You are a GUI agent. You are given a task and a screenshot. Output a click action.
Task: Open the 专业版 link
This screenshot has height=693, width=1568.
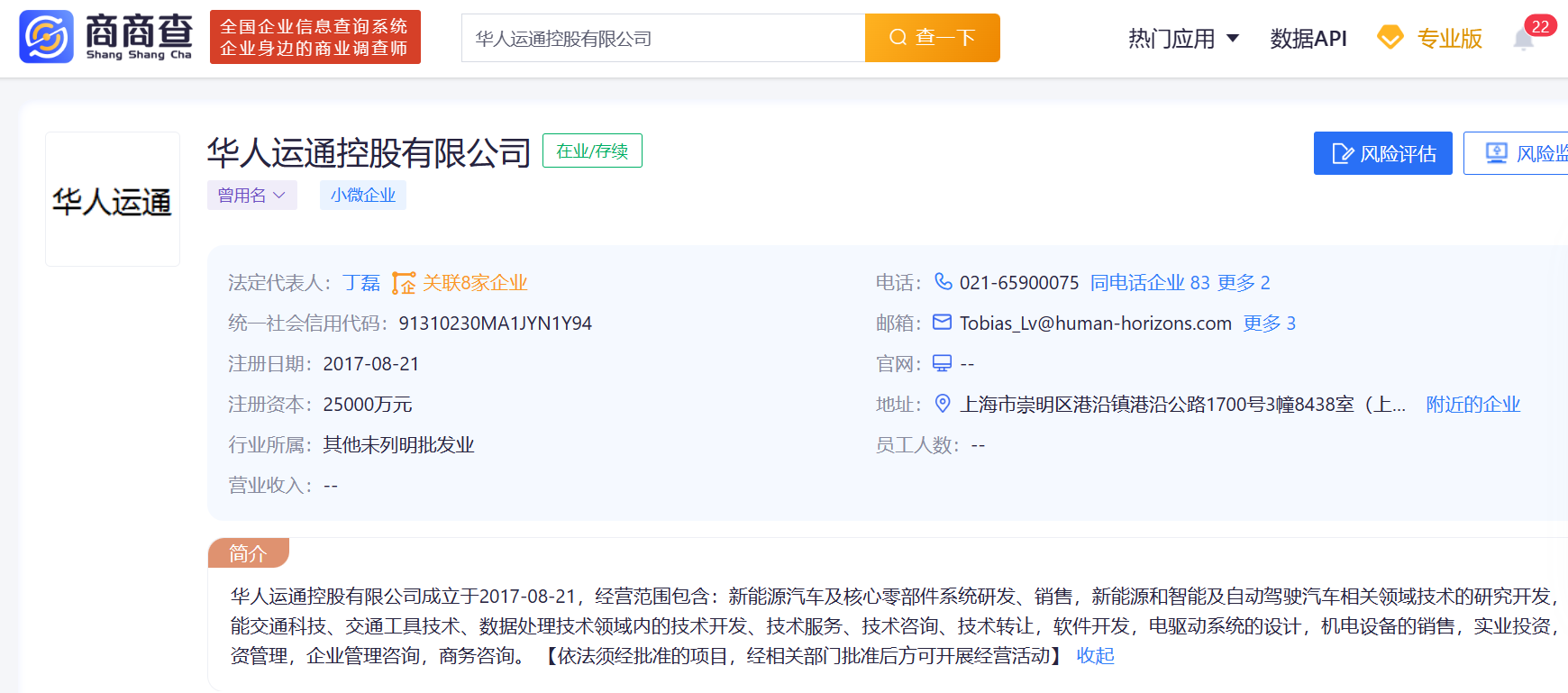1449,38
